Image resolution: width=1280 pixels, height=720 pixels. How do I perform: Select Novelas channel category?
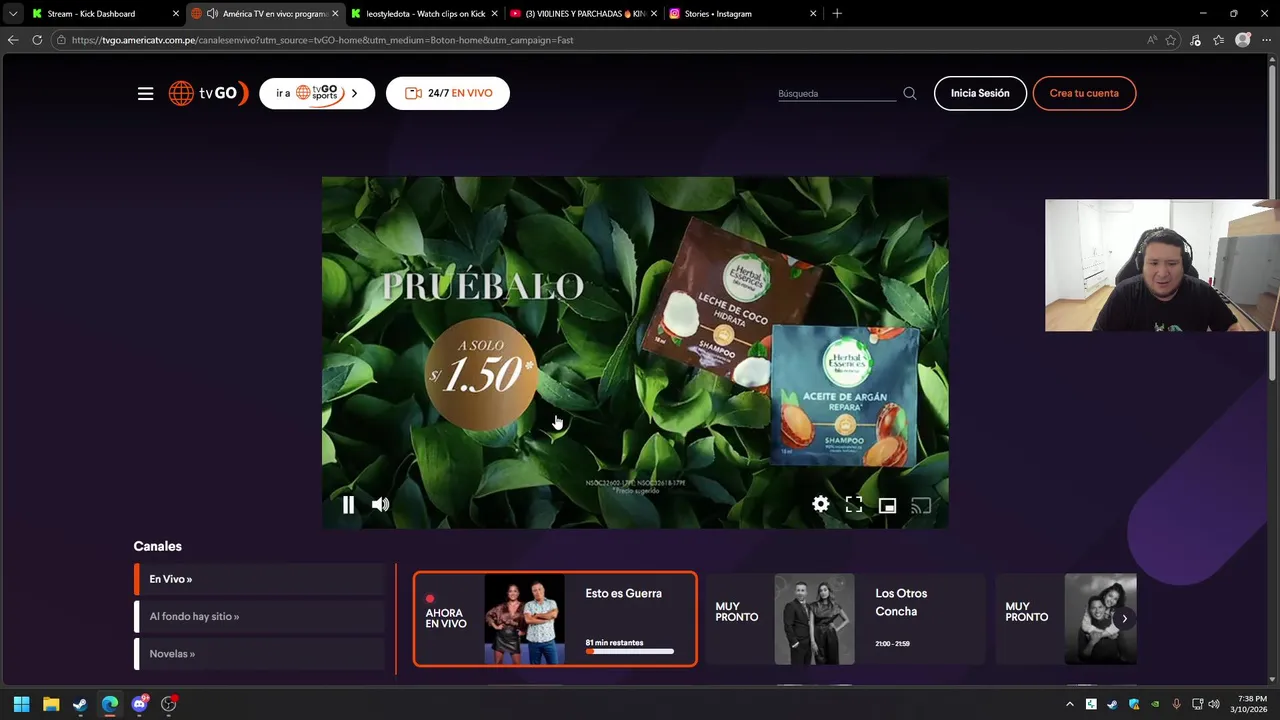[260, 653]
